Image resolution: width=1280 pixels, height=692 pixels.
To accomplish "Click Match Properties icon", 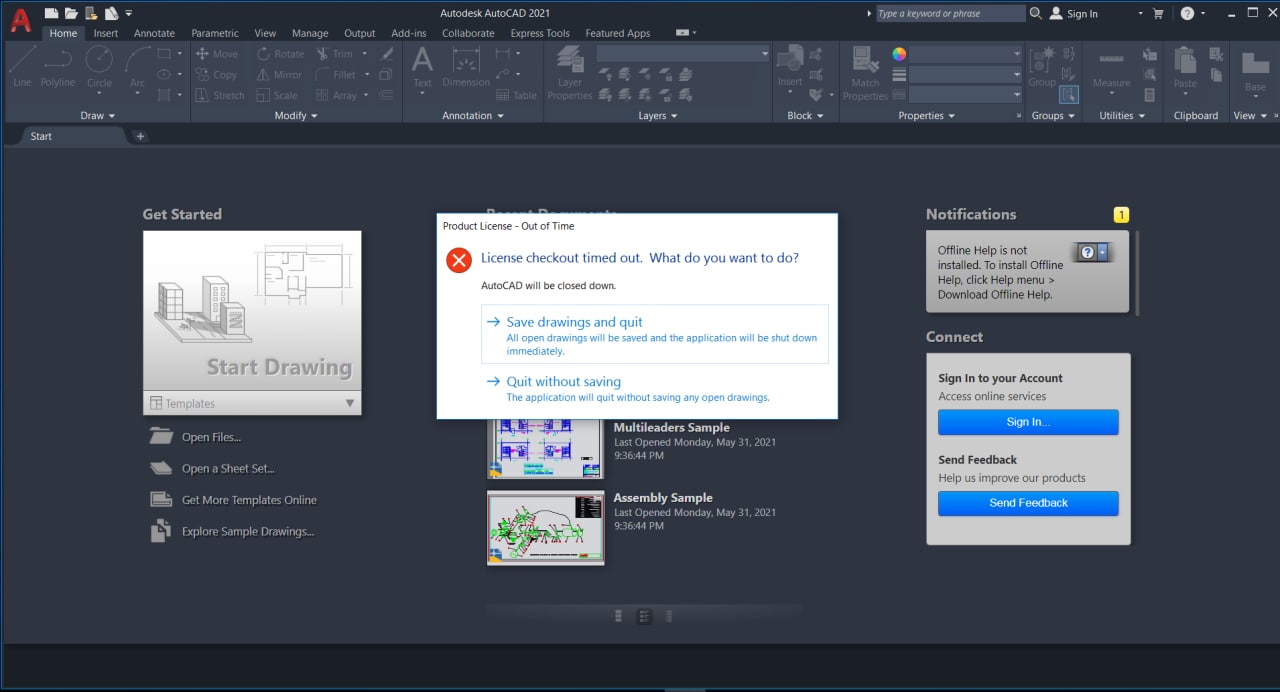I will point(865,72).
